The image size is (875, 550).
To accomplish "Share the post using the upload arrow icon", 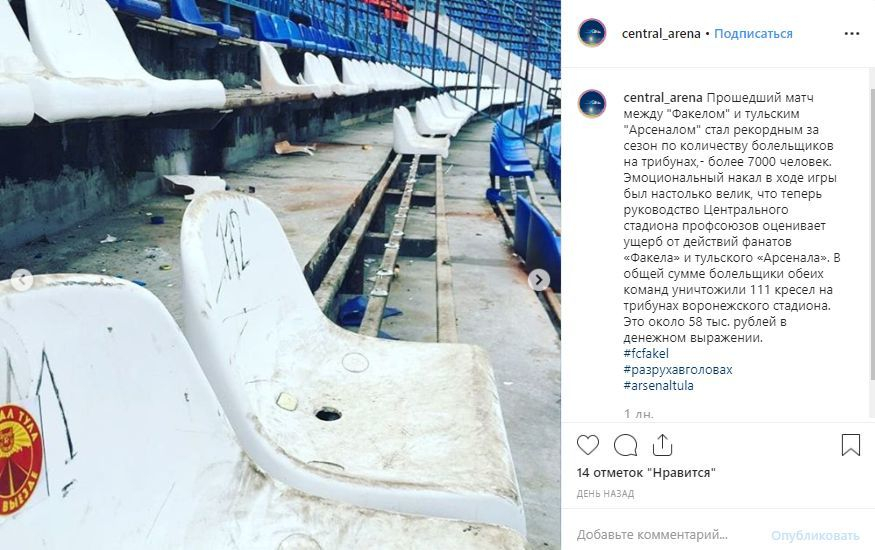I will [x=662, y=445].
